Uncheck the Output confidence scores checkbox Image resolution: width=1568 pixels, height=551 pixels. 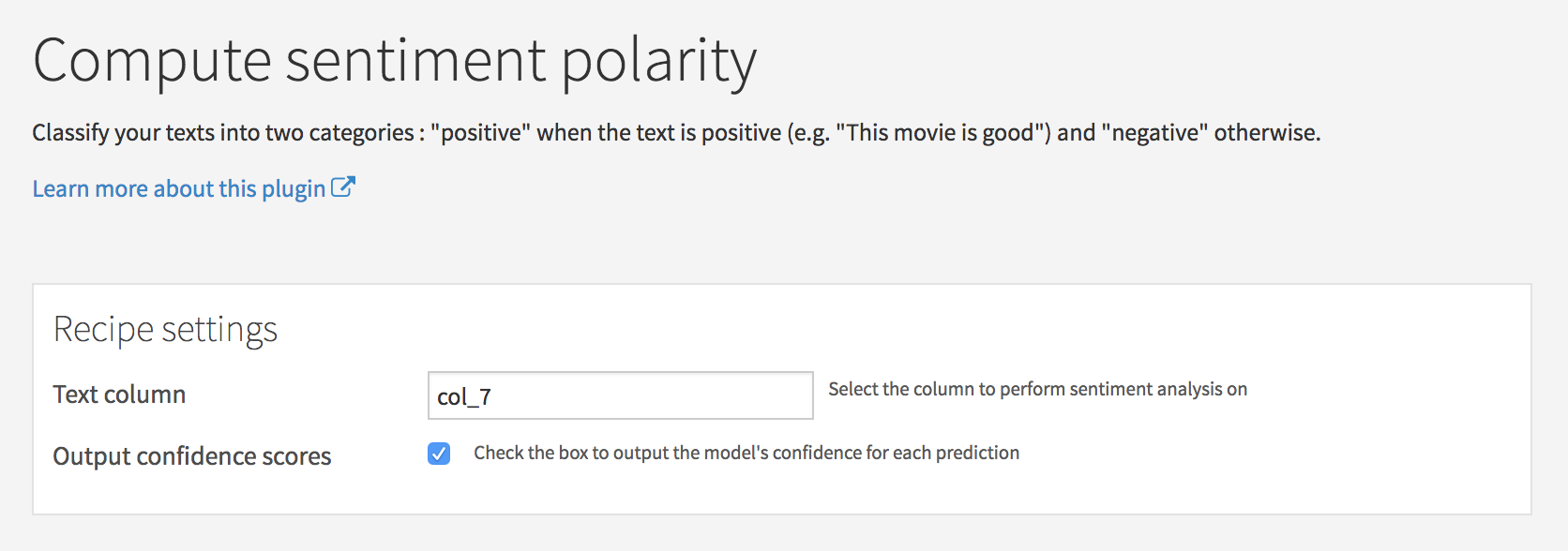tap(439, 454)
